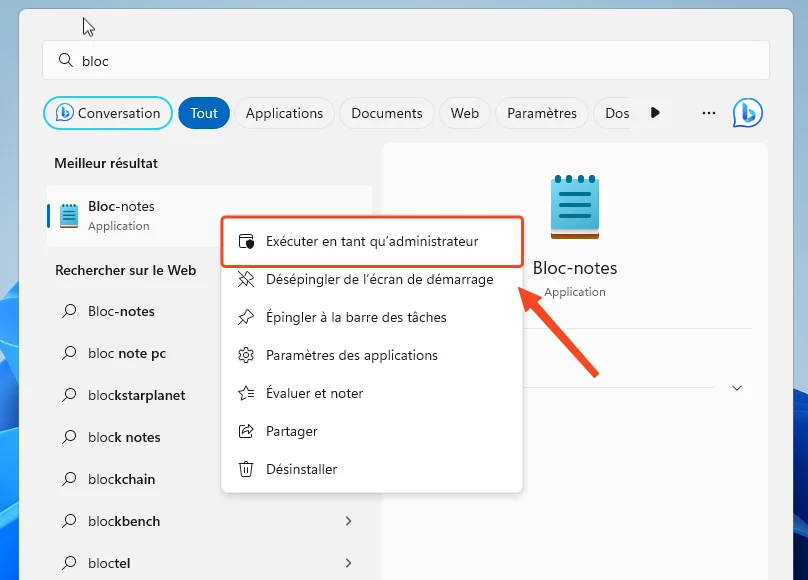Screen dimensions: 808x580
Task: Open the Documents search filter
Action: (x=386, y=113)
